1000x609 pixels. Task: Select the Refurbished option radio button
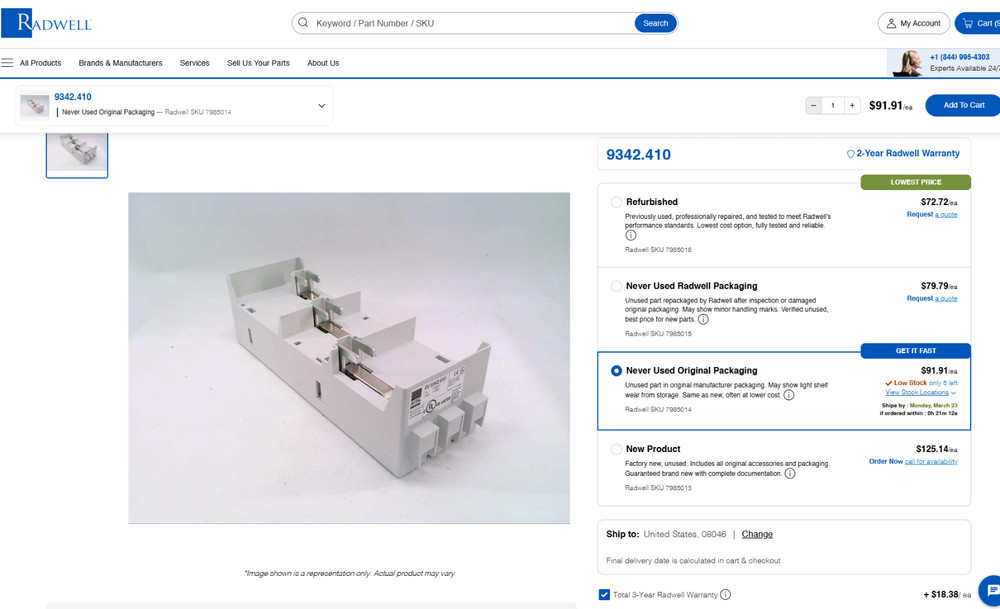point(616,202)
